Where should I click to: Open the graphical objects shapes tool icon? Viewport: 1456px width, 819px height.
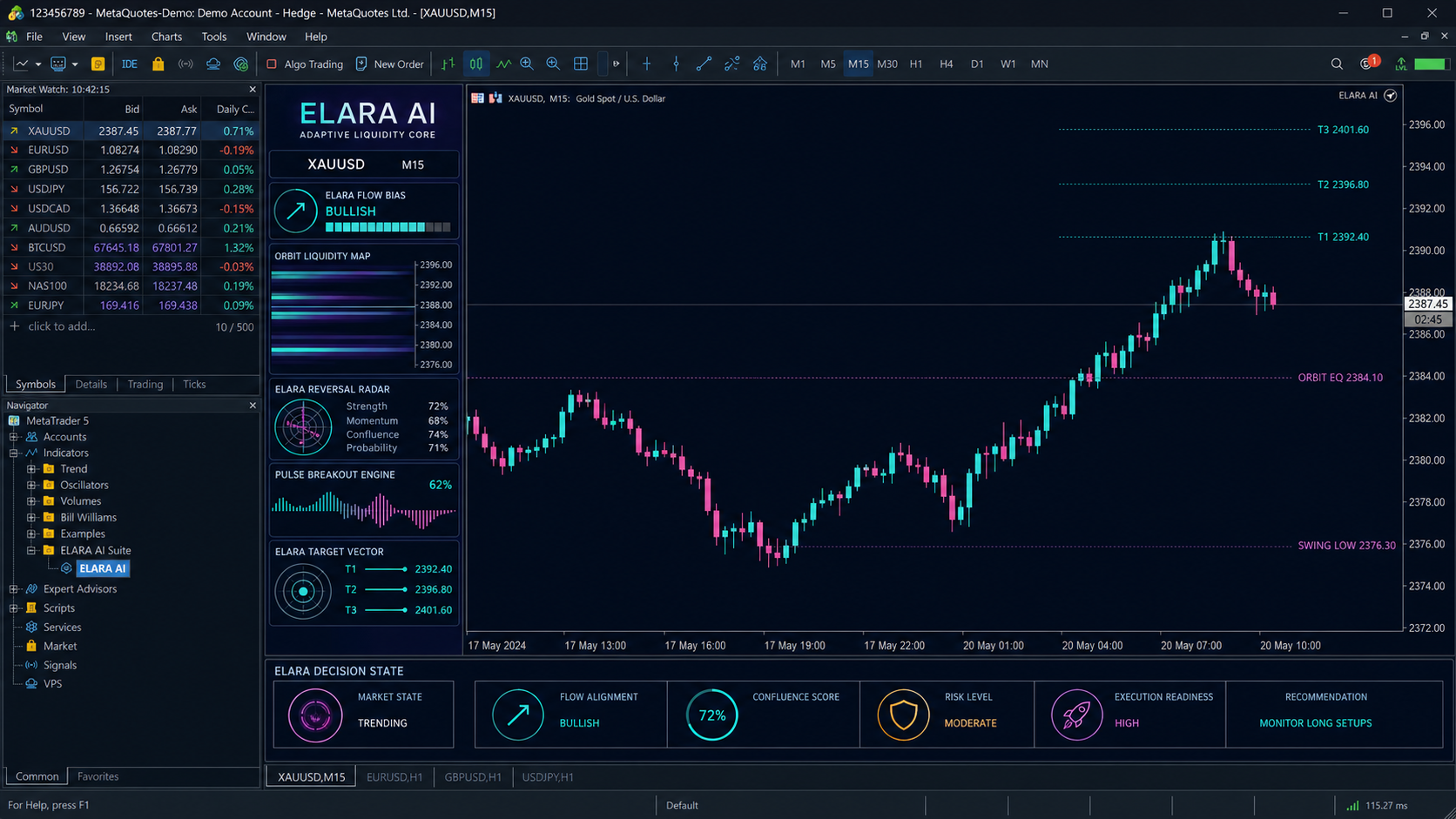(x=759, y=64)
